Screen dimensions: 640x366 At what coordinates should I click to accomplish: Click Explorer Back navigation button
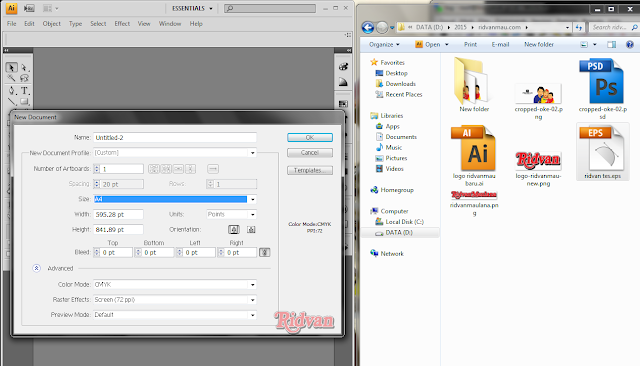(368, 27)
